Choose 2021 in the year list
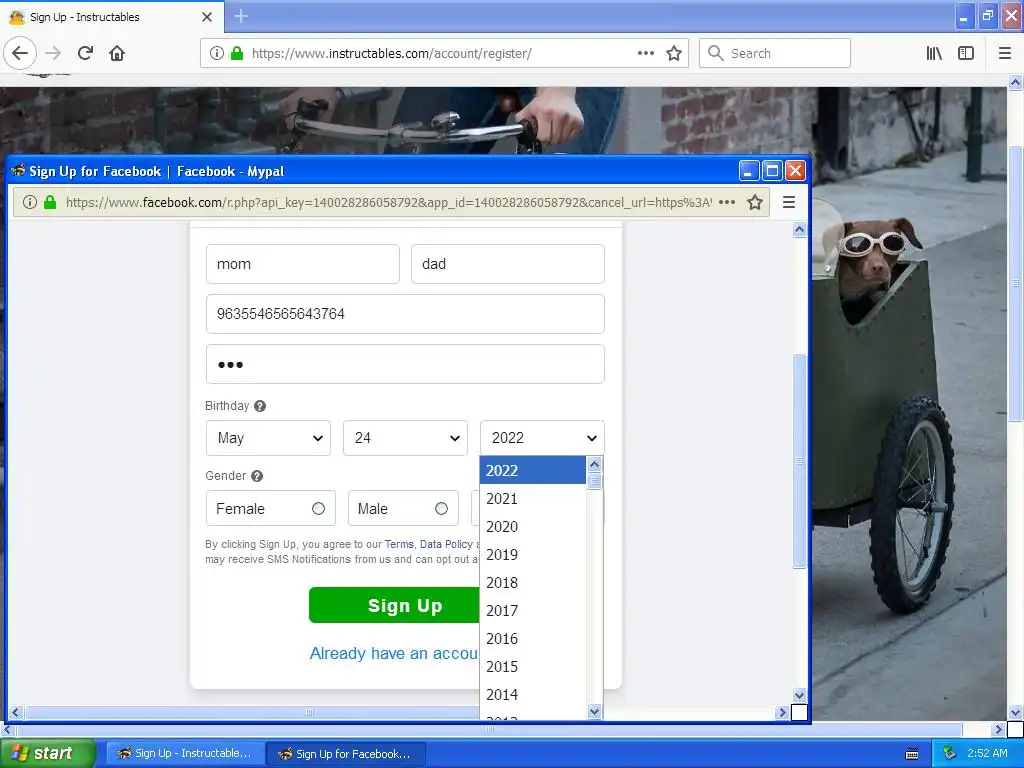 pos(533,498)
